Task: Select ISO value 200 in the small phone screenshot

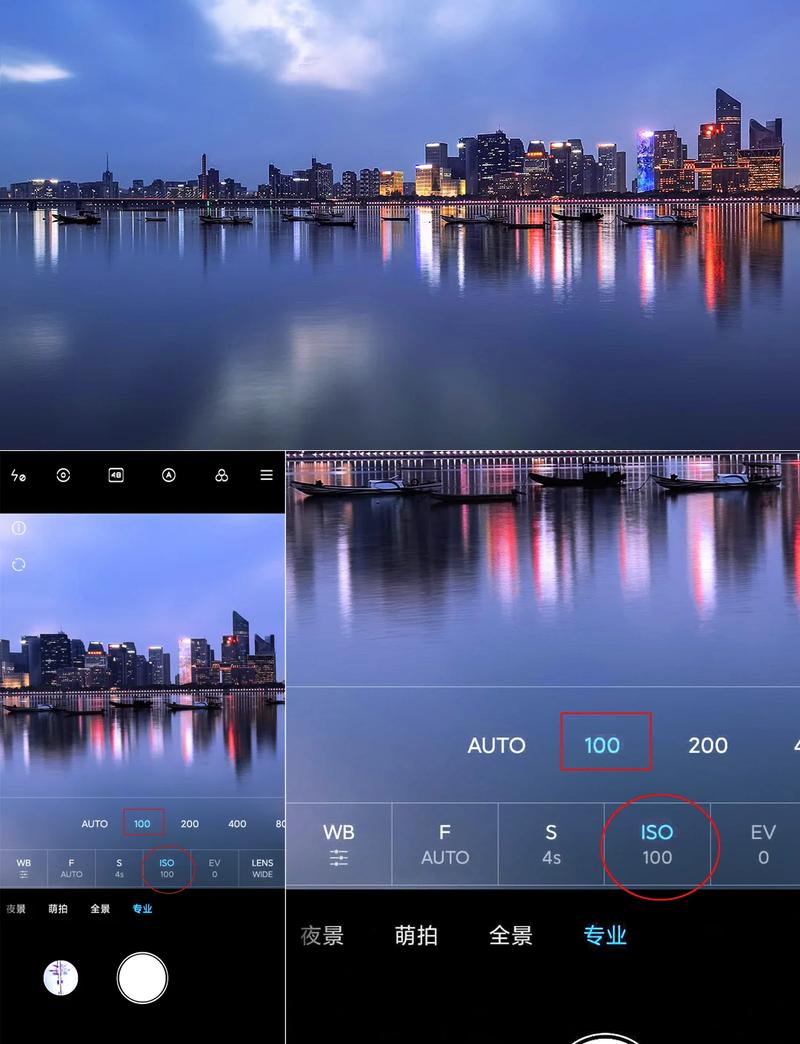Action: coord(190,824)
